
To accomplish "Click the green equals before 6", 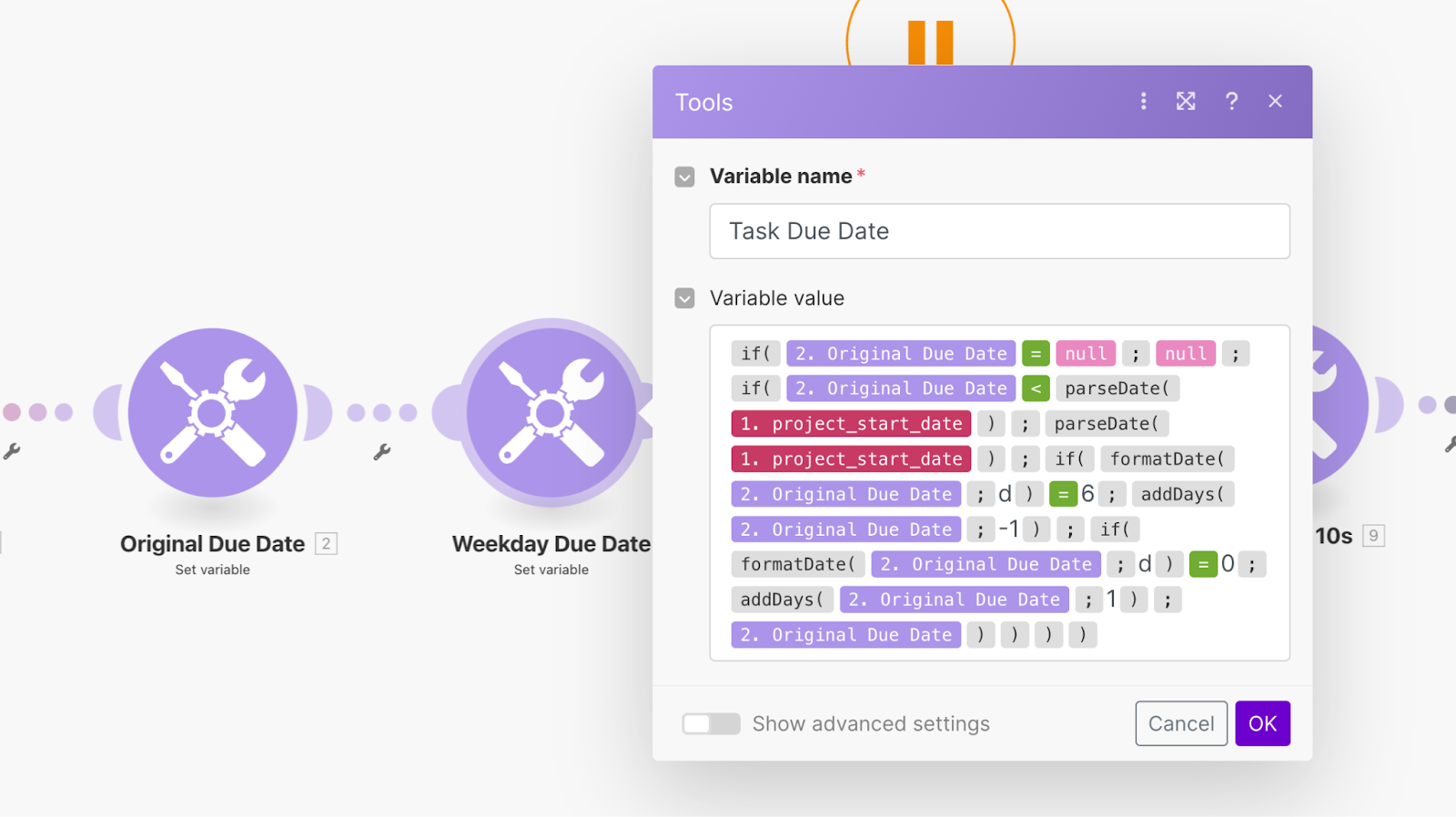I will click(x=1063, y=494).
